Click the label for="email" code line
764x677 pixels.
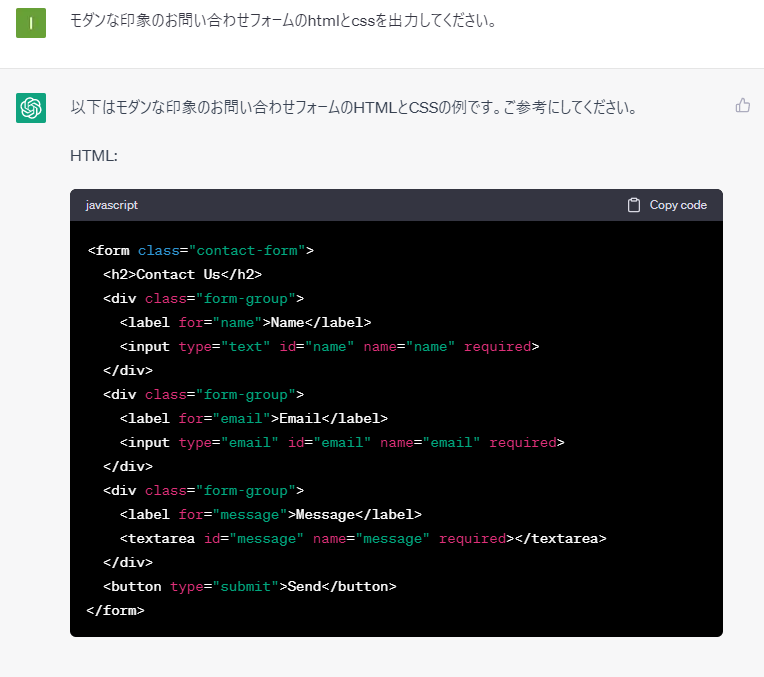coord(254,419)
